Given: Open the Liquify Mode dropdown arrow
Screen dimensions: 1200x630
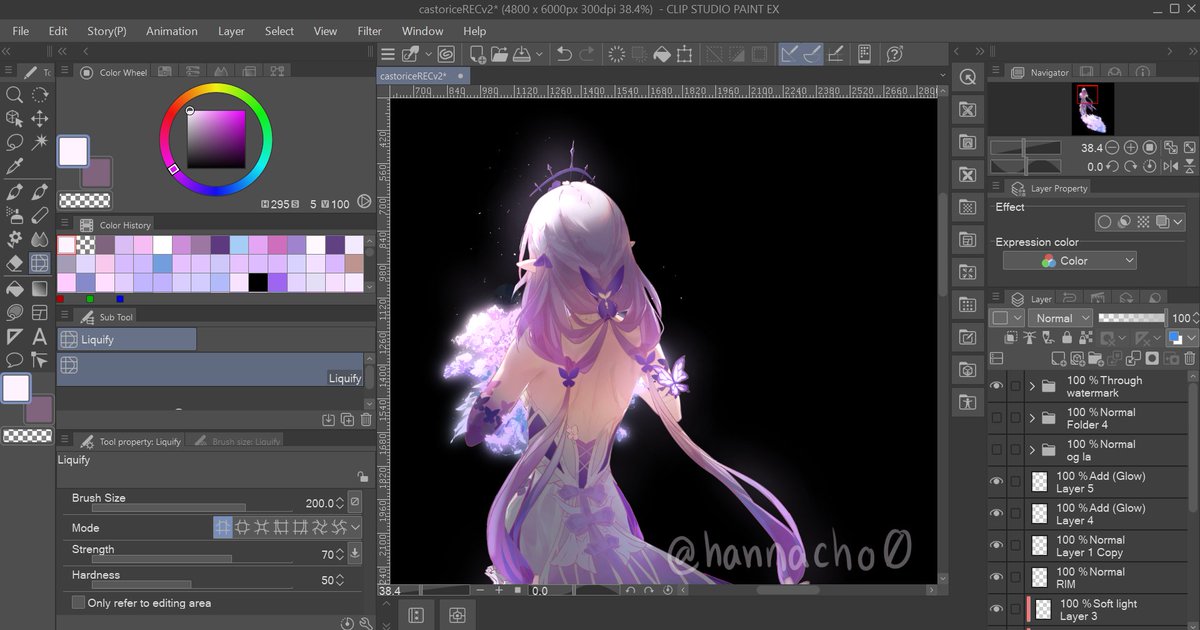Looking at the screenshot, I should [x=355, y=527].
